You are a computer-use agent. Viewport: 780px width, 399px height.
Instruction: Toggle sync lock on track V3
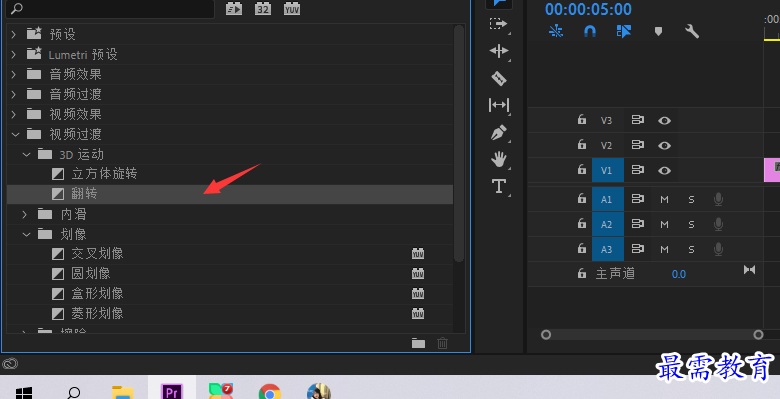click(638, 120)
